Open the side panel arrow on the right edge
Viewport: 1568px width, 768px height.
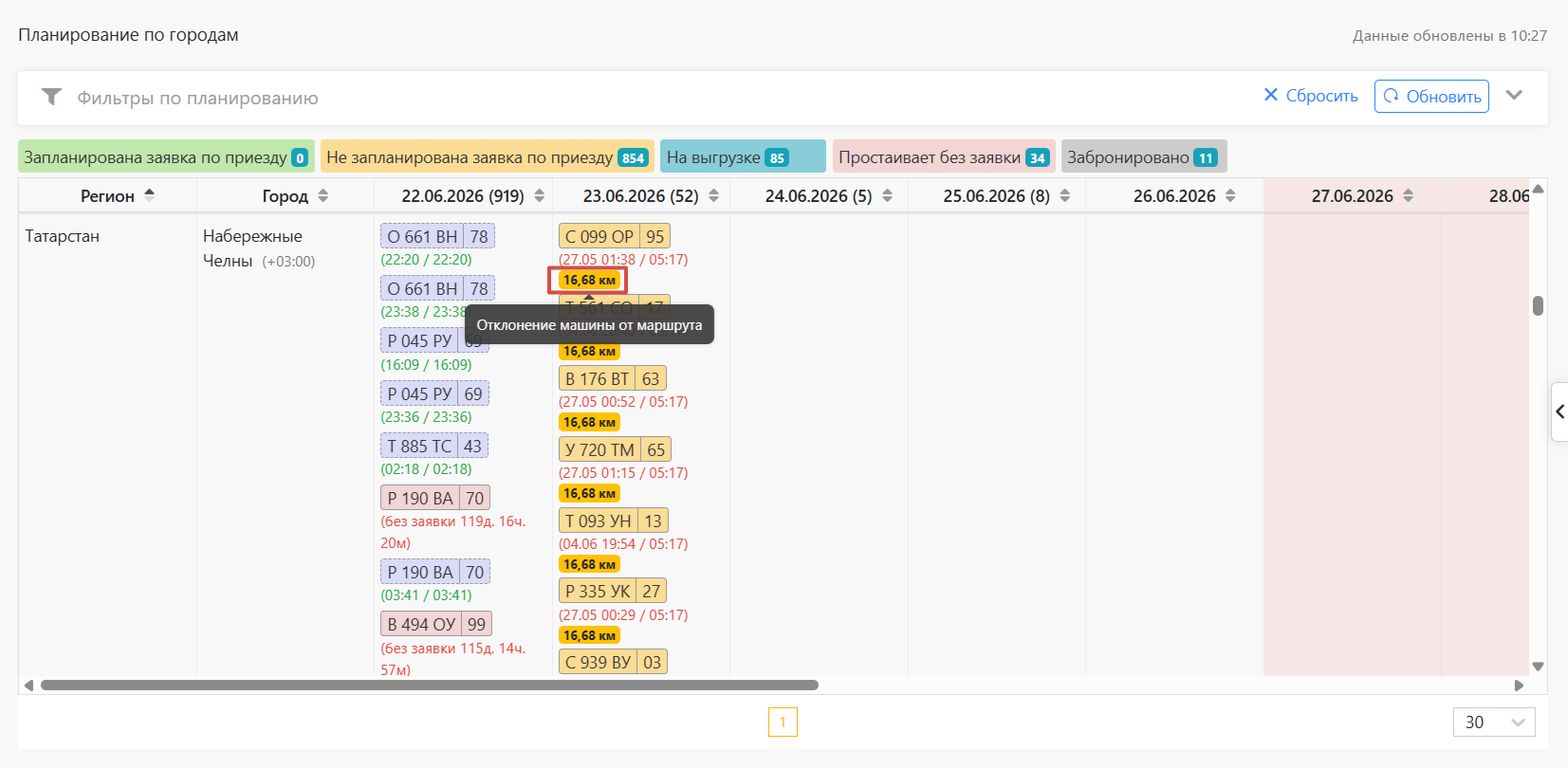(1559, 411)
